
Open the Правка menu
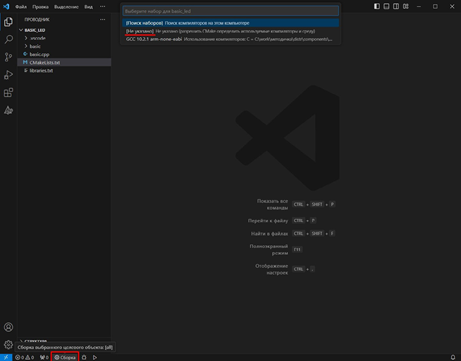(40, 7)
